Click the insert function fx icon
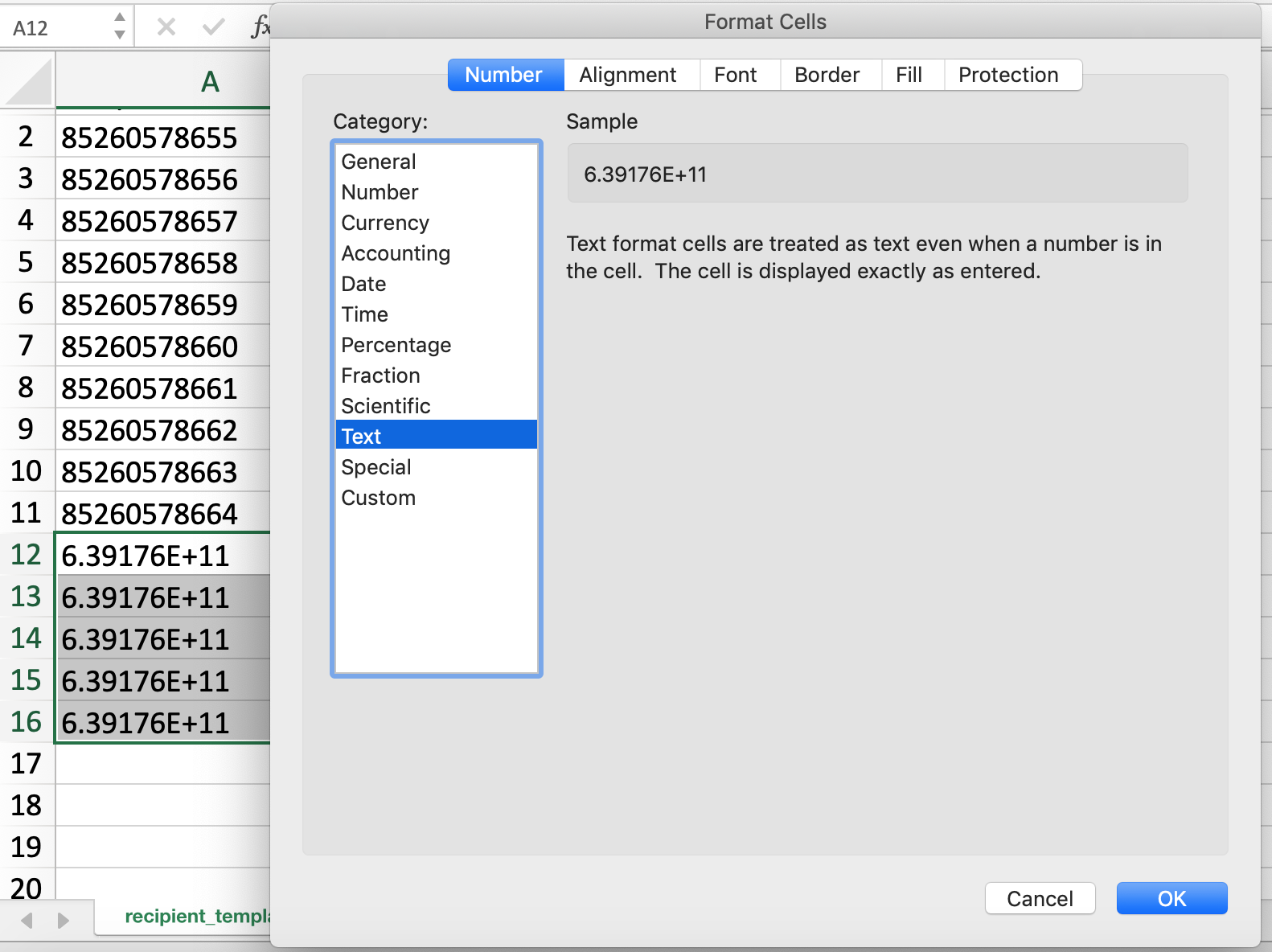The height and width of the screenshot is (952, 1272). pyautogui.click(x=260, y=27)
